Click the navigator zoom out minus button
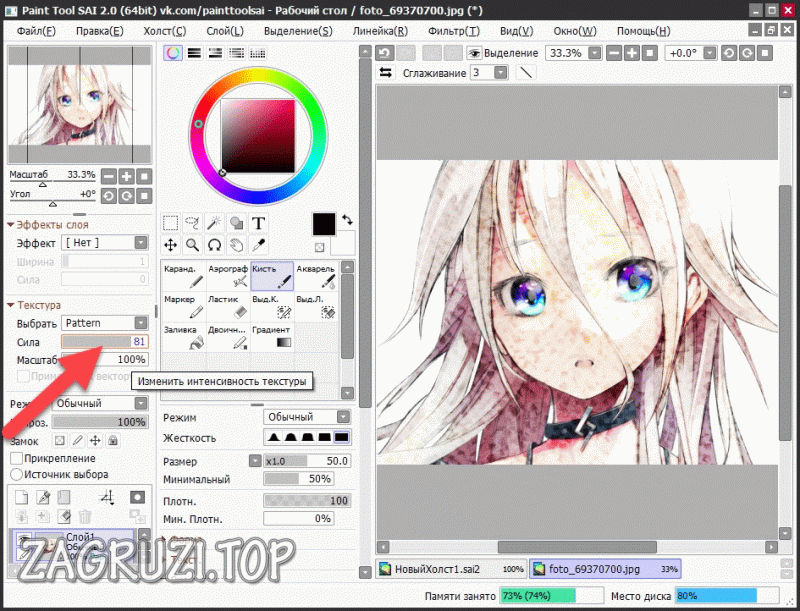The image size is (800, 611). (109, 176)
